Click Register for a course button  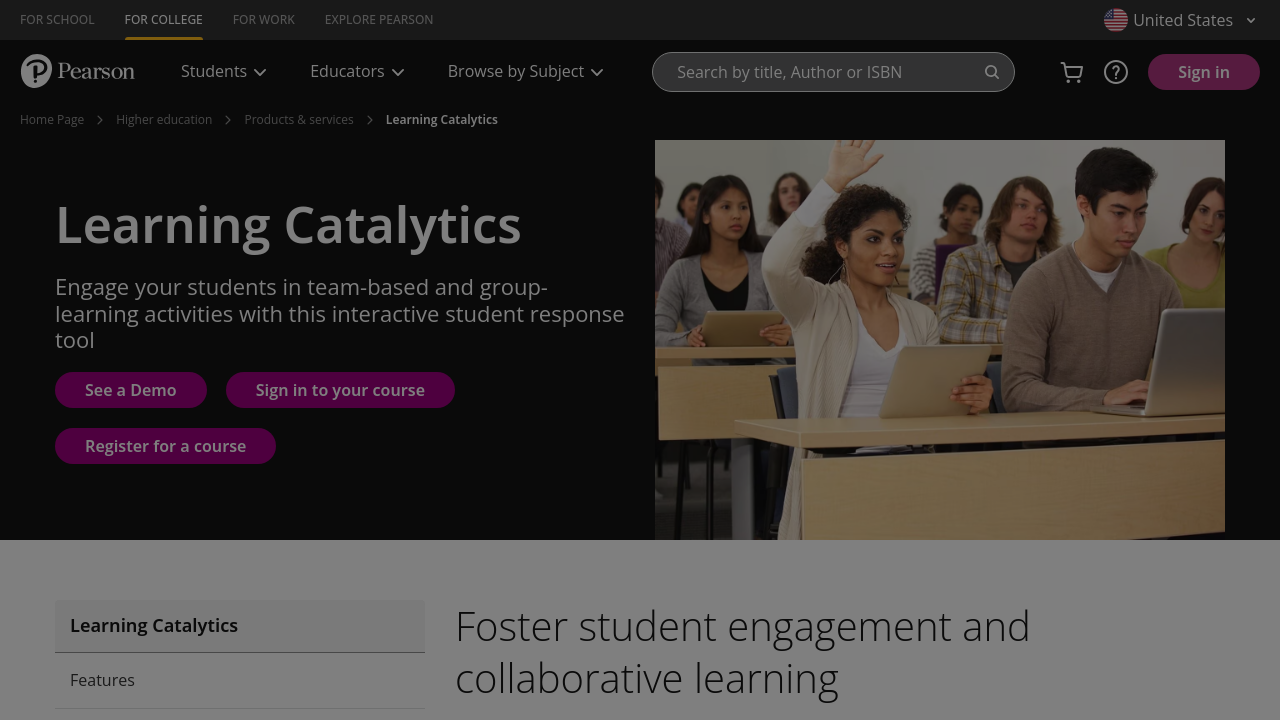tap(165, 446)
